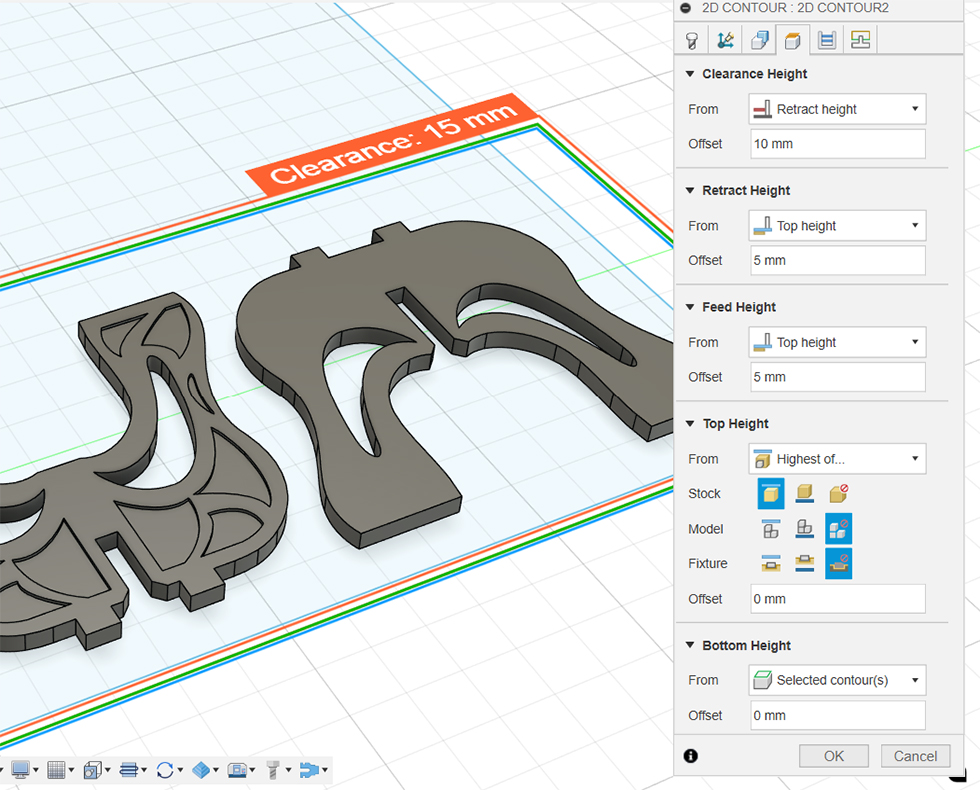Select Stock top option
The width and height of the screenshot is (980, 790).
(771, 494)
